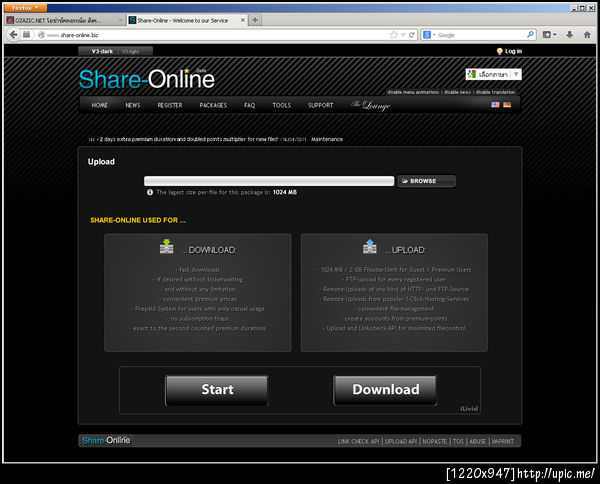Click the big Start button

coord(217,390)
